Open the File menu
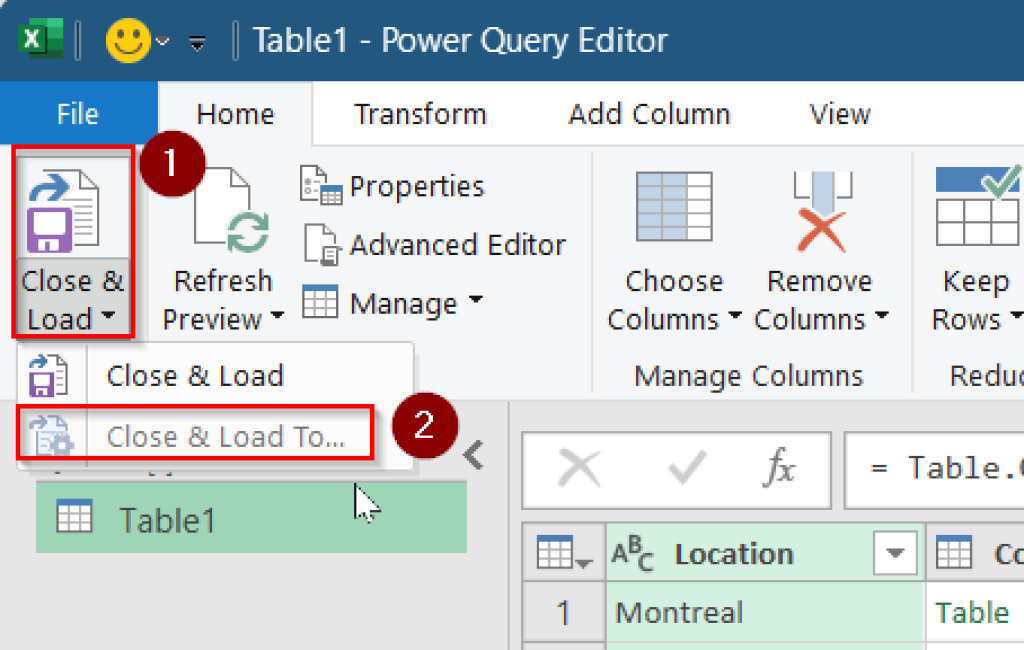This screenshot has height=650, width=1024. (78, 114)
